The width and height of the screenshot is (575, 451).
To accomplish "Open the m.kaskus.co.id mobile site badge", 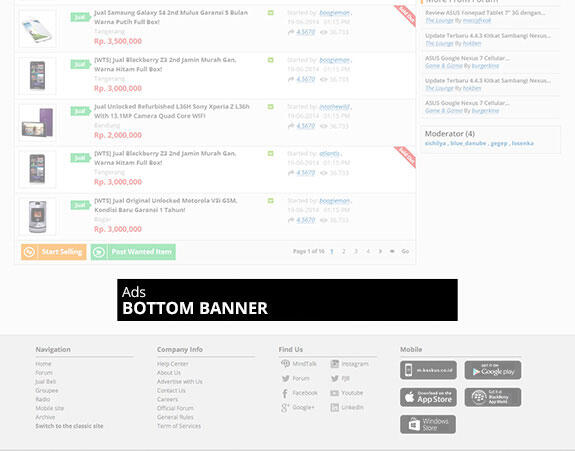I will [428, 370].
